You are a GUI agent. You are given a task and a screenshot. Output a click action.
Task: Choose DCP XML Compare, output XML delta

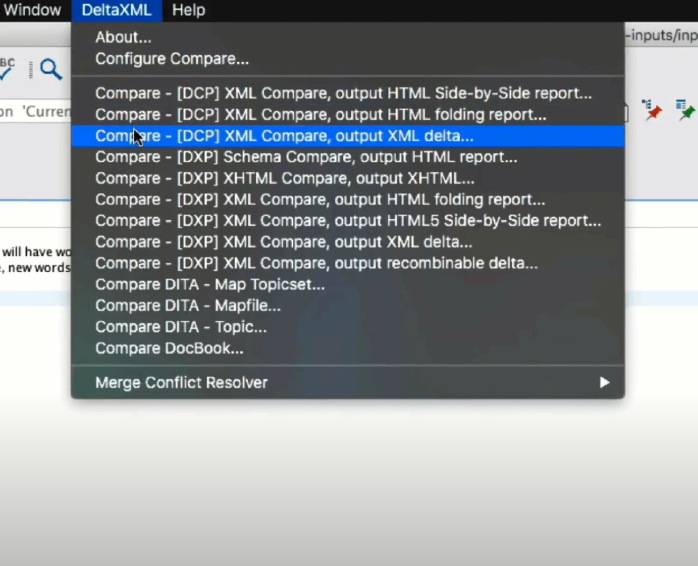pos(284,136)
